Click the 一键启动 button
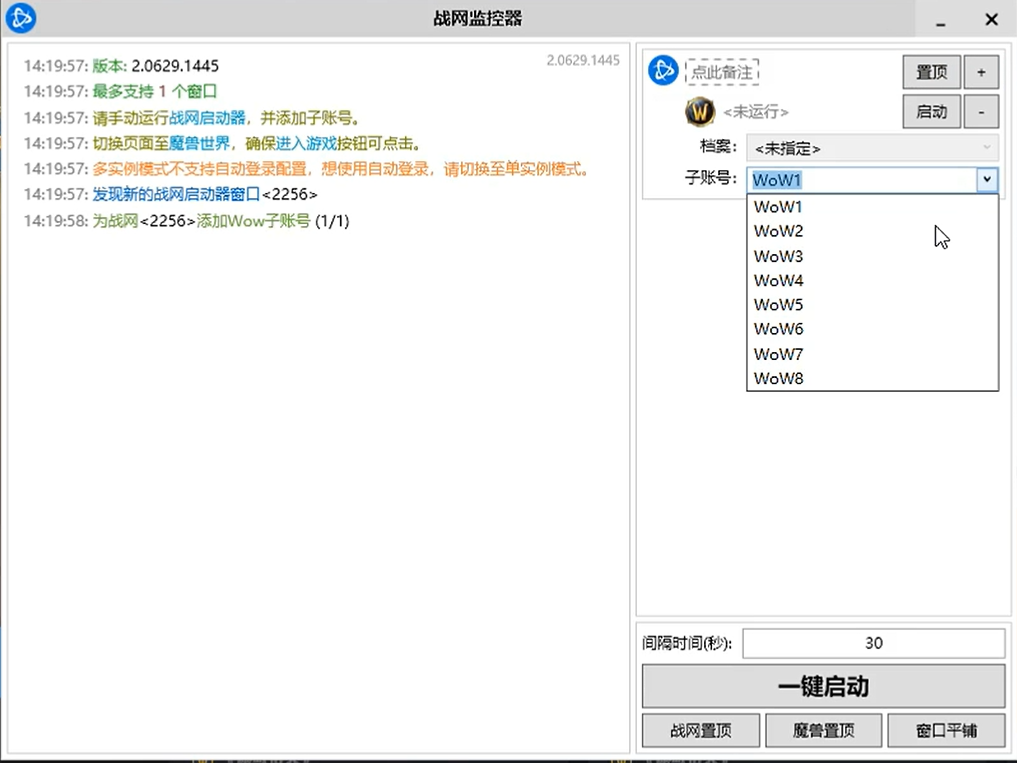 coord(823,686)
